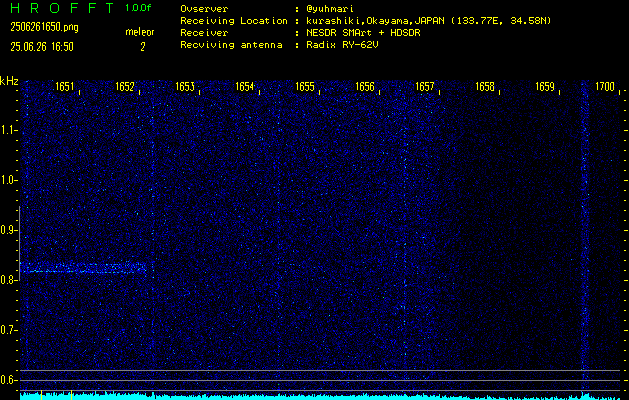
Task: Click the 1657 time axis marker
Action: point(425,86)
